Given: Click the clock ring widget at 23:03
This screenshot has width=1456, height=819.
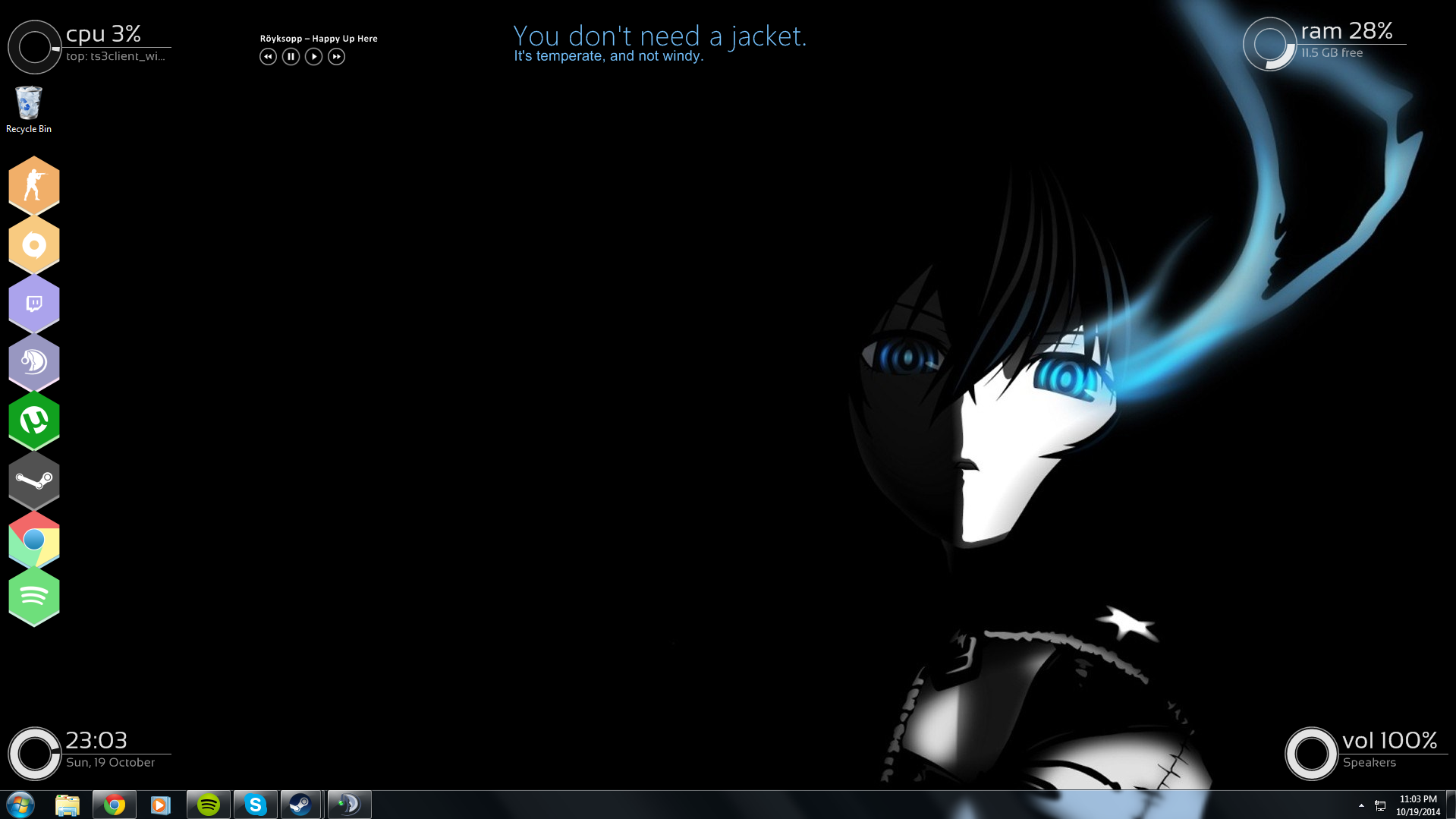Looking at the screenshot, I should click(x=34, y=754).
